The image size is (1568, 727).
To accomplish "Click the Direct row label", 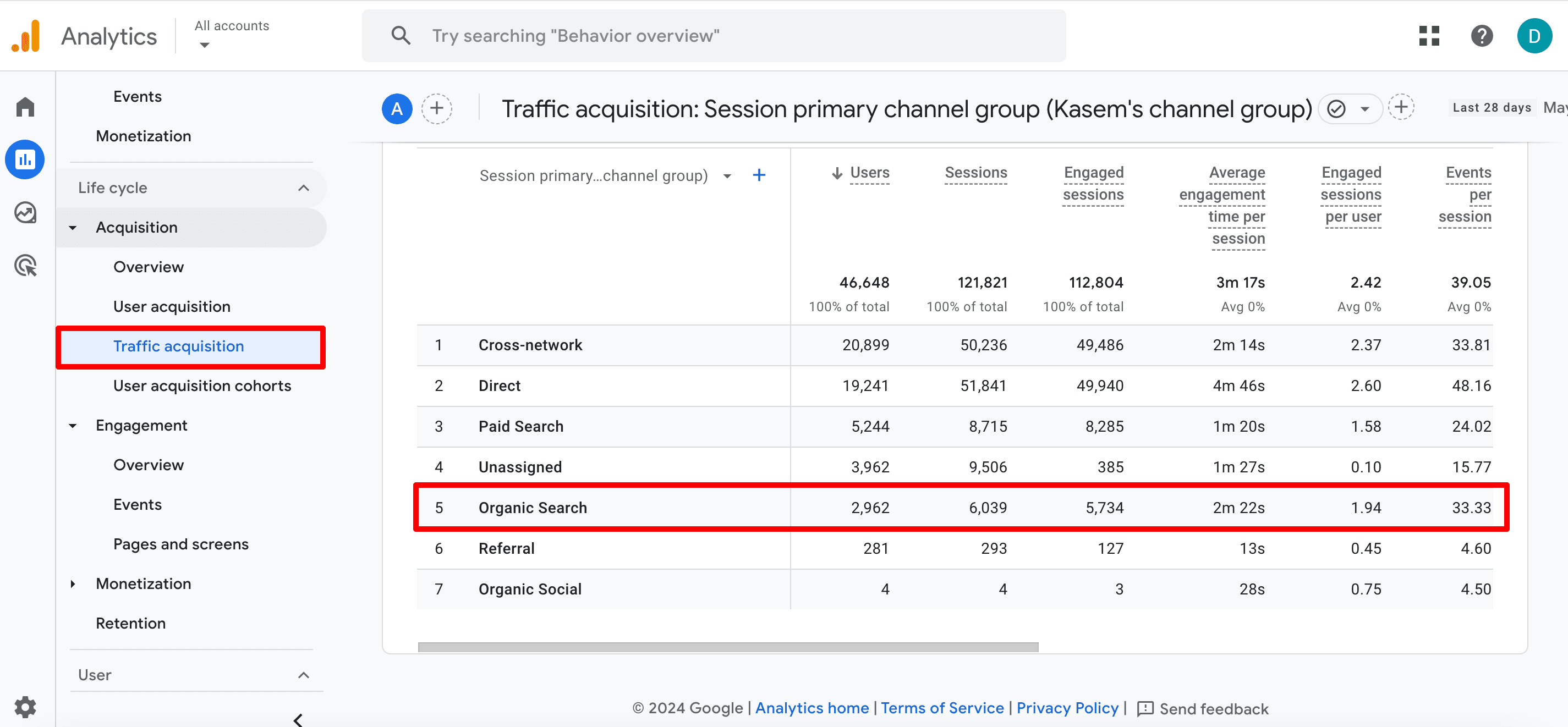I will click(499, 386).
